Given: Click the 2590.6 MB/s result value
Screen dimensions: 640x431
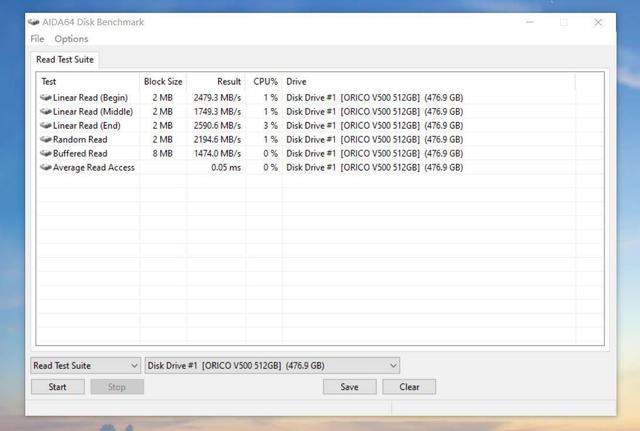Looking at the screenshot, I should [217, 125].
